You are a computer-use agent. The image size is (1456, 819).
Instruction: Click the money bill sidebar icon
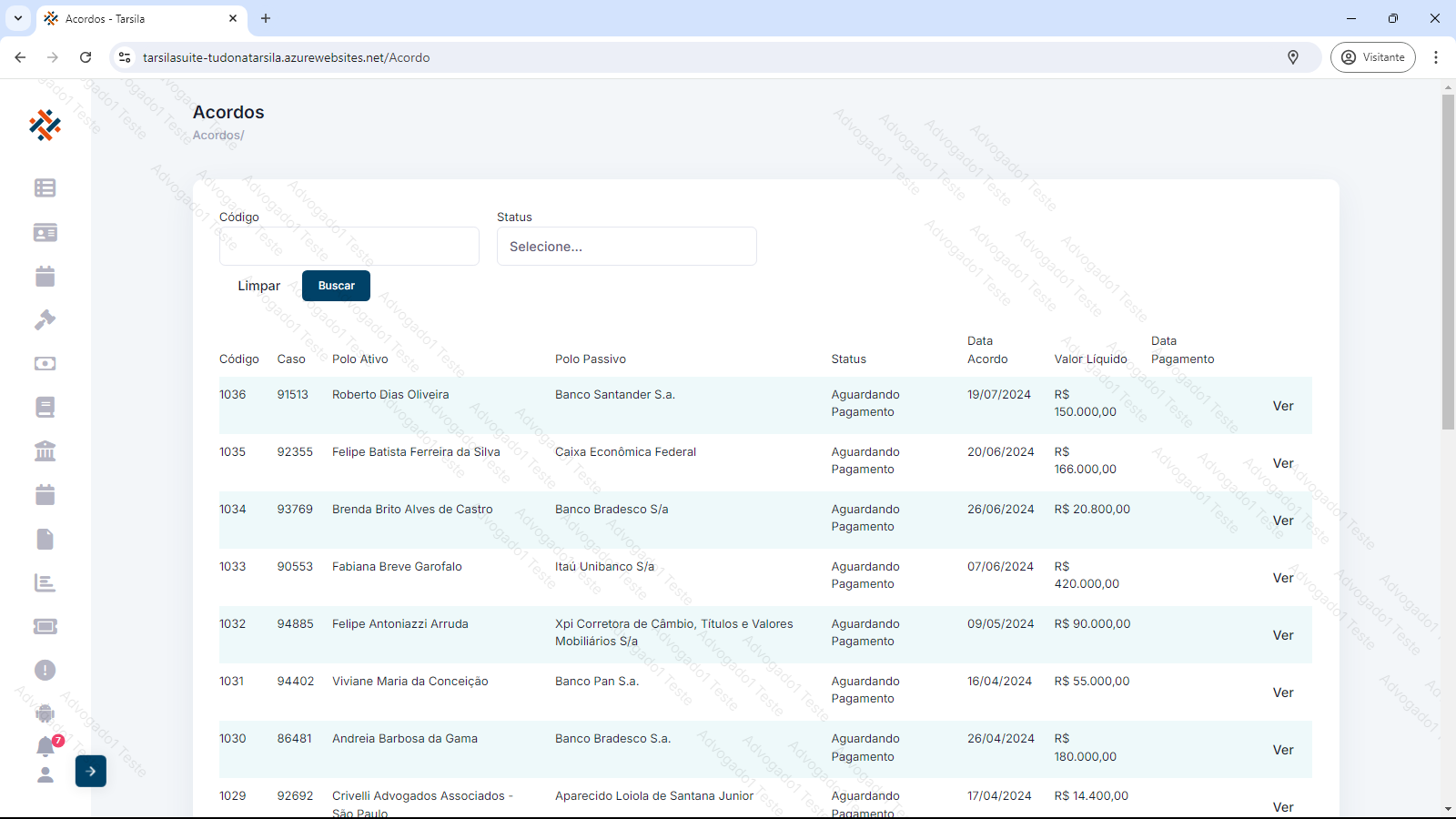(45, 363)
